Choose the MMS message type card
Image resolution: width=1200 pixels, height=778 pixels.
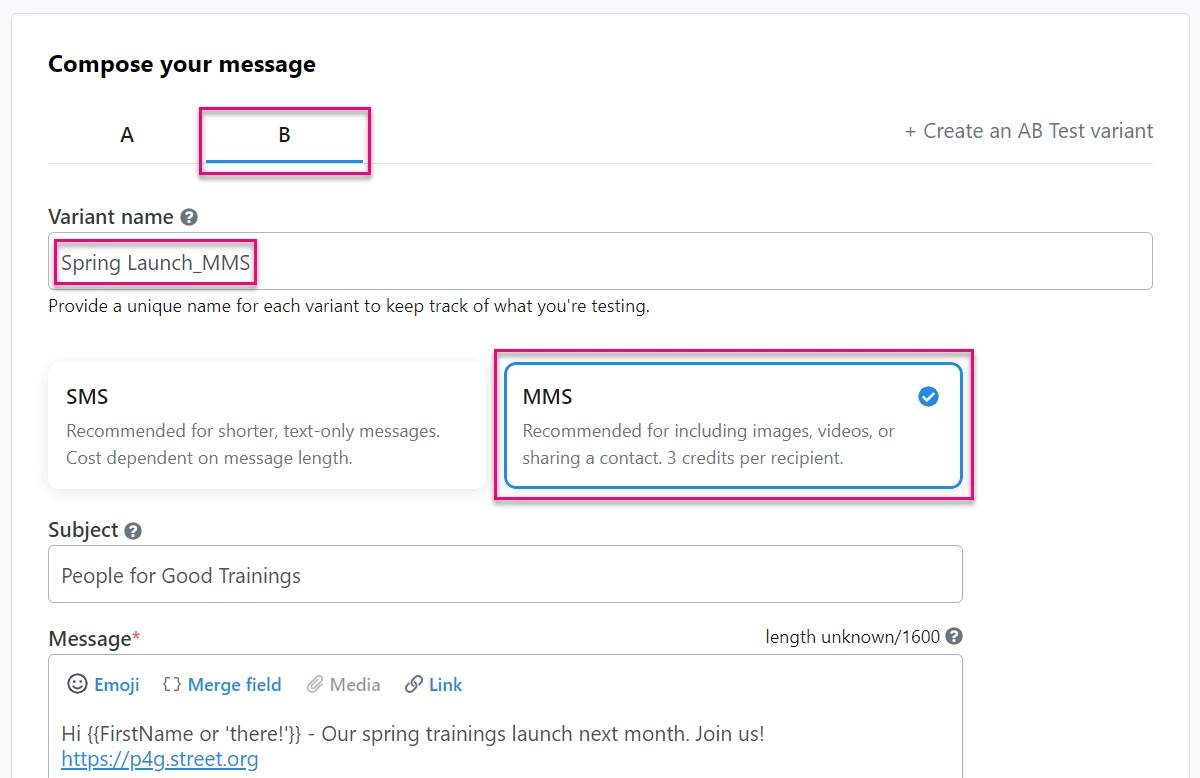[733, 425]
